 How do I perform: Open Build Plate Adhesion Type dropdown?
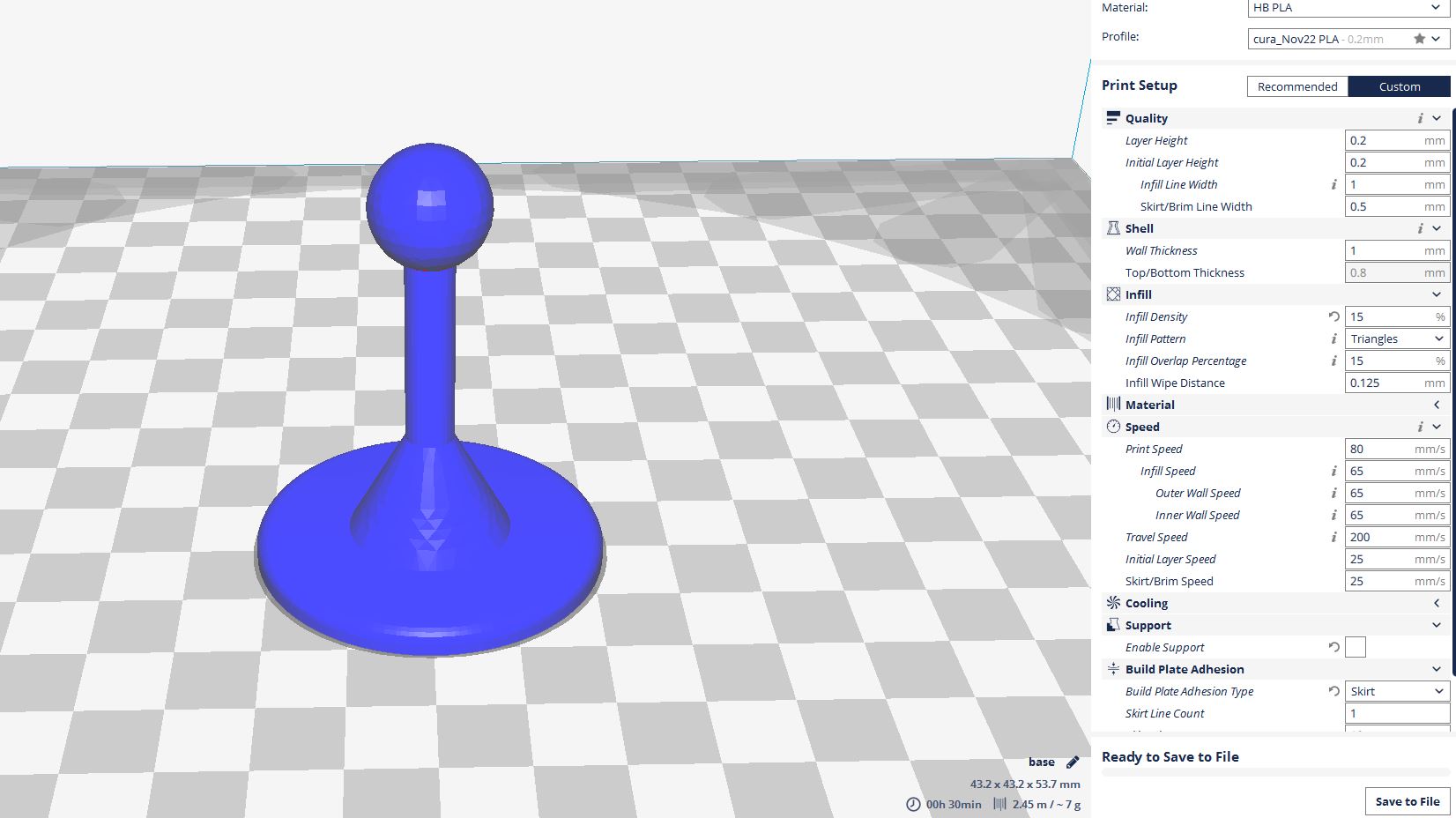(1397, 691)
